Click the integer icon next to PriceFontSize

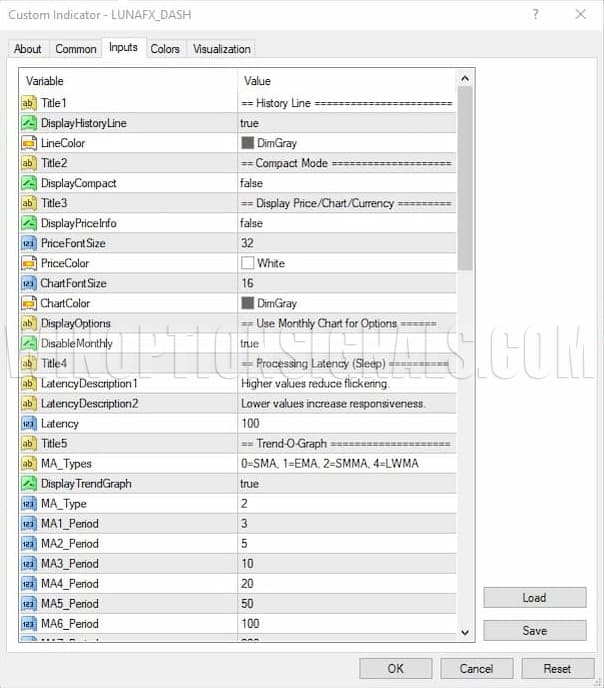pyautogui.click(x=29, y=243)
